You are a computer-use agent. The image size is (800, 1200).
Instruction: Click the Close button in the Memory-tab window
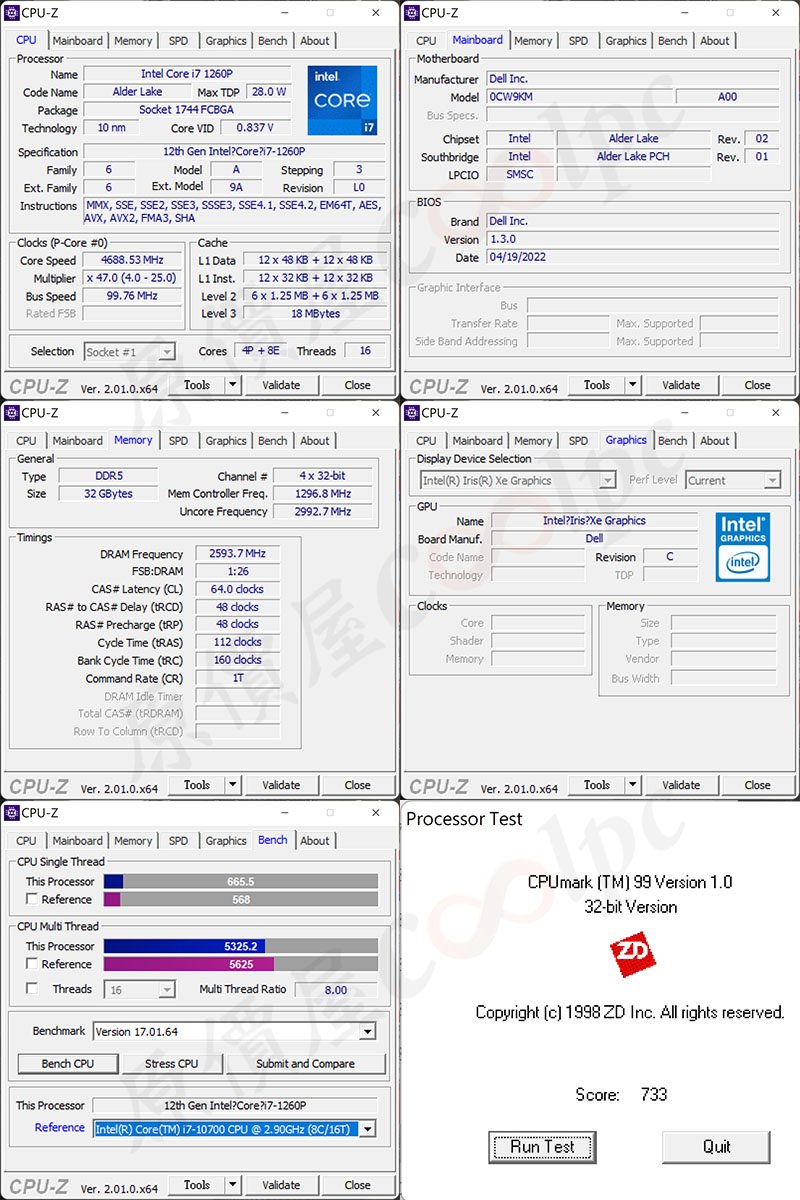tap(357, 785)
